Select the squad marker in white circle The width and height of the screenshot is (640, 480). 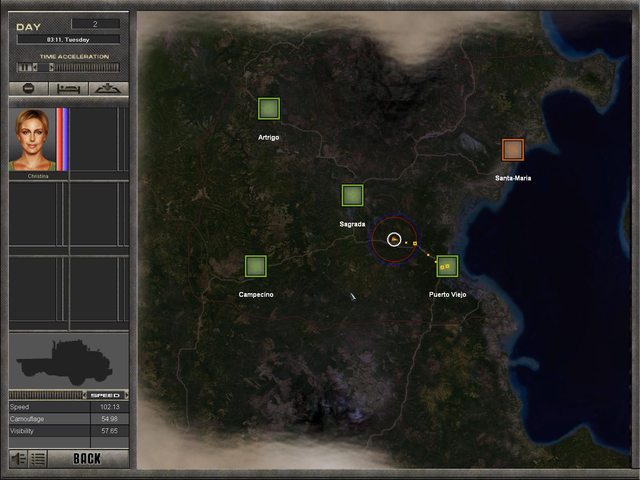tap(394, 240)
